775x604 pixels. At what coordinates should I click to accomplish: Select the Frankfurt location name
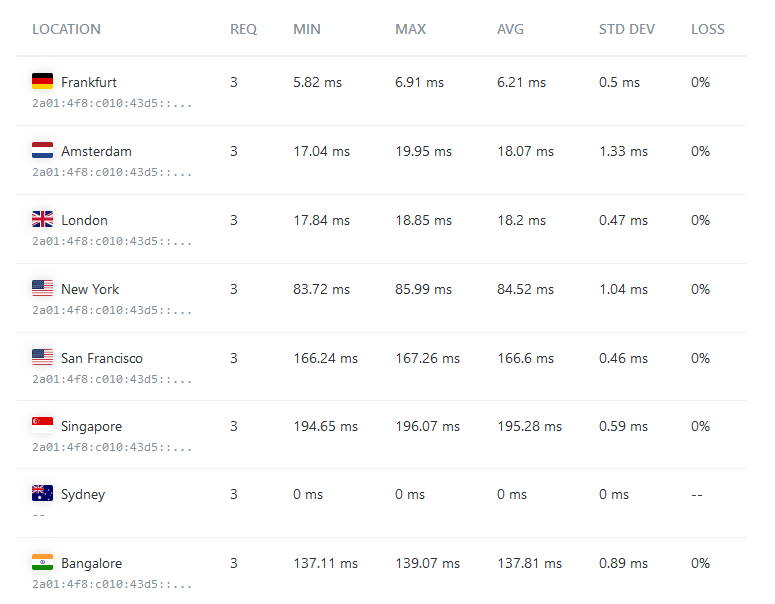pyautogui.click(x=89, y=82)
